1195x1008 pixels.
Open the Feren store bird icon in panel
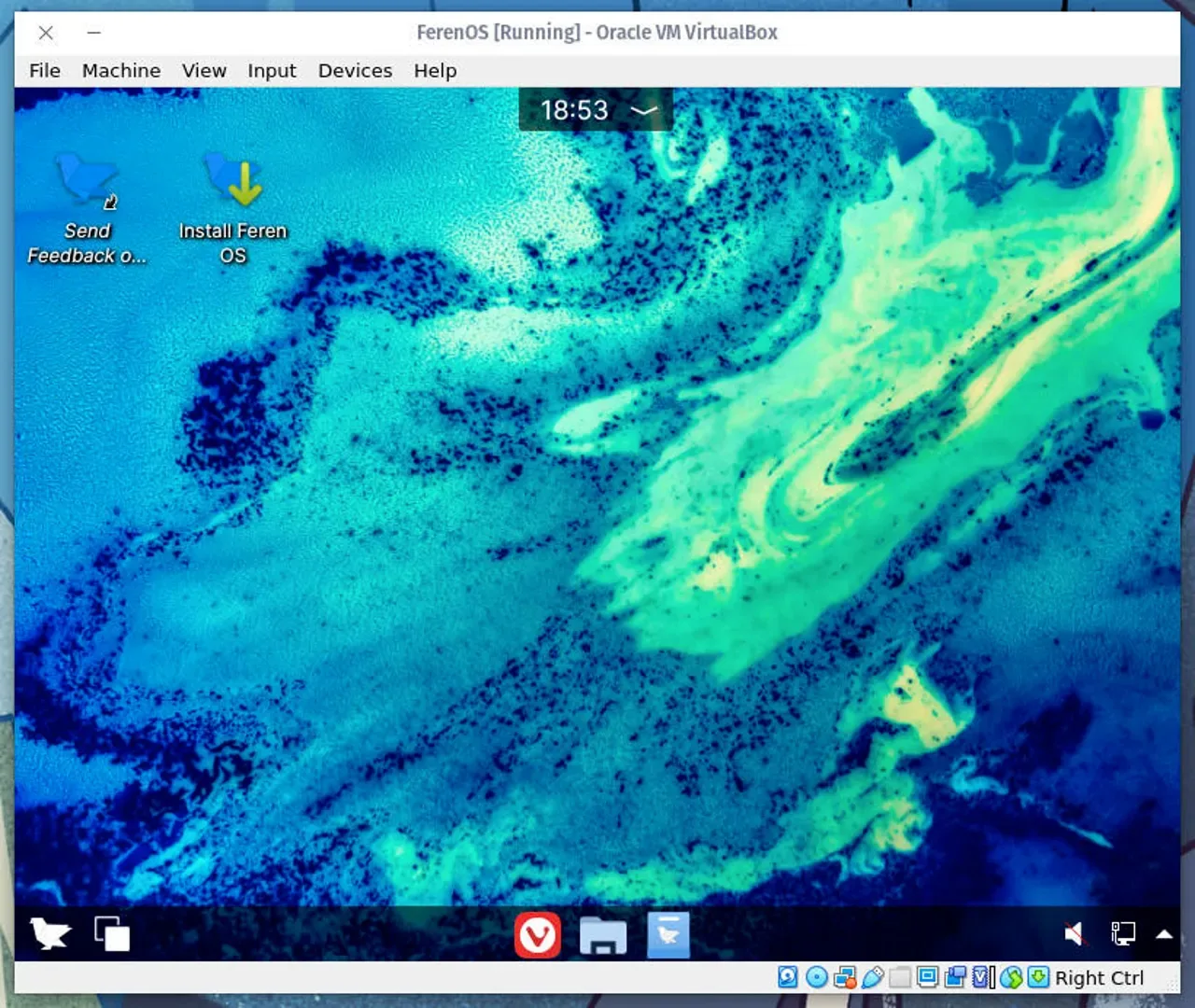(x=668, y=934)
